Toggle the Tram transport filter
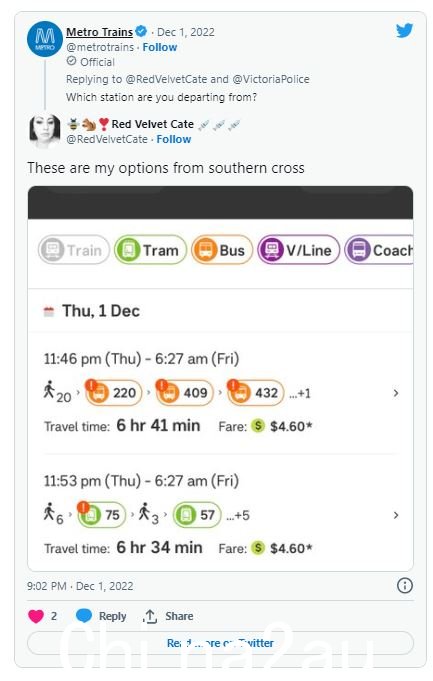This screenshot has width=433, height=681. 150,250
